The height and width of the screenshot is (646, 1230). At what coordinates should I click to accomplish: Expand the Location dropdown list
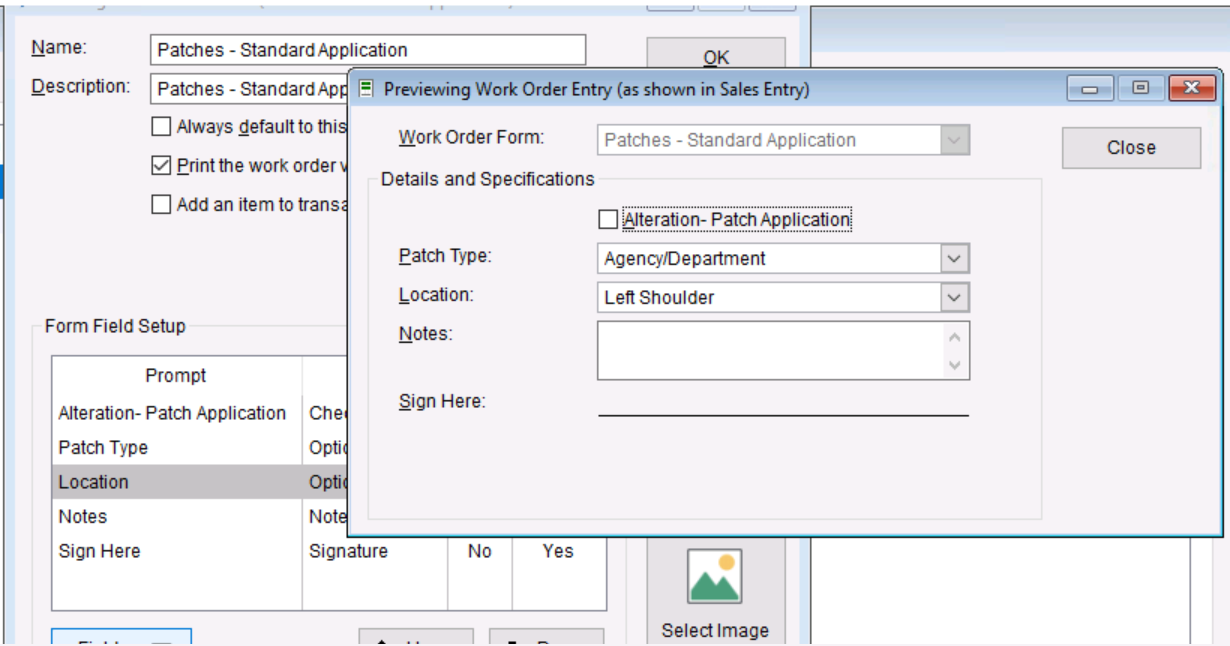point(954,298)
